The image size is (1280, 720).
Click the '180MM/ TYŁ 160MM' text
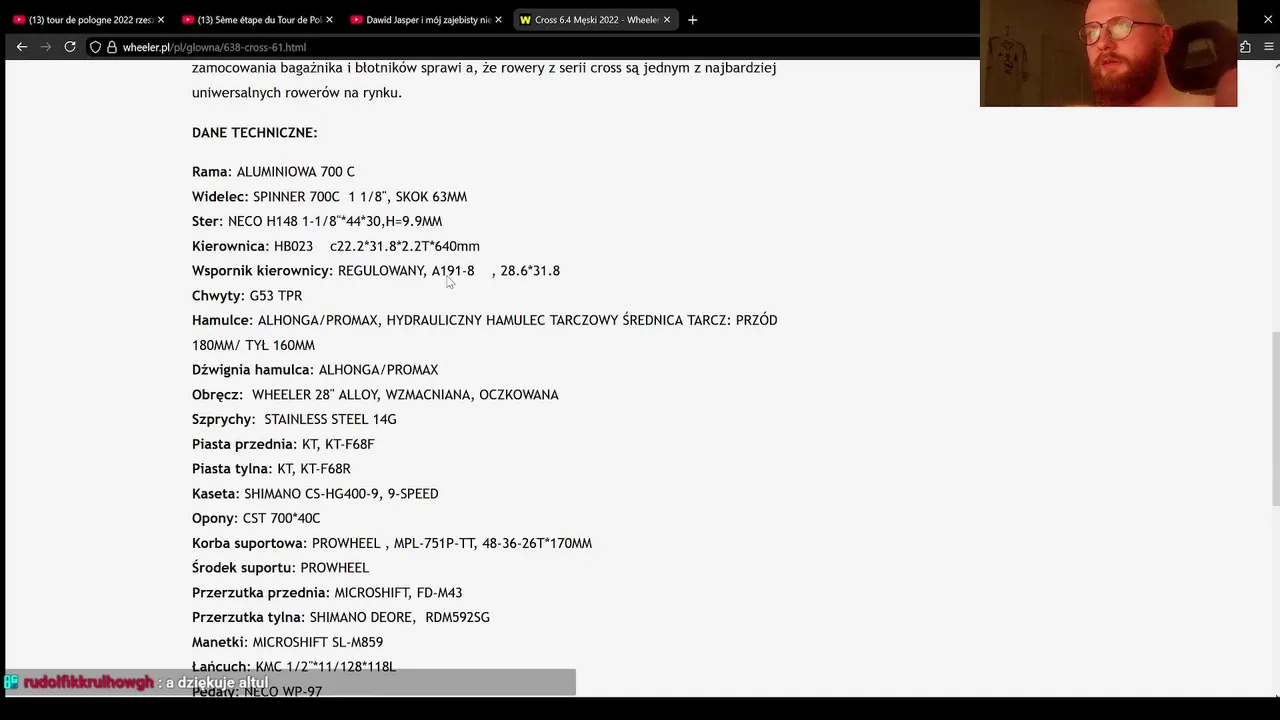tap(253, 345)
